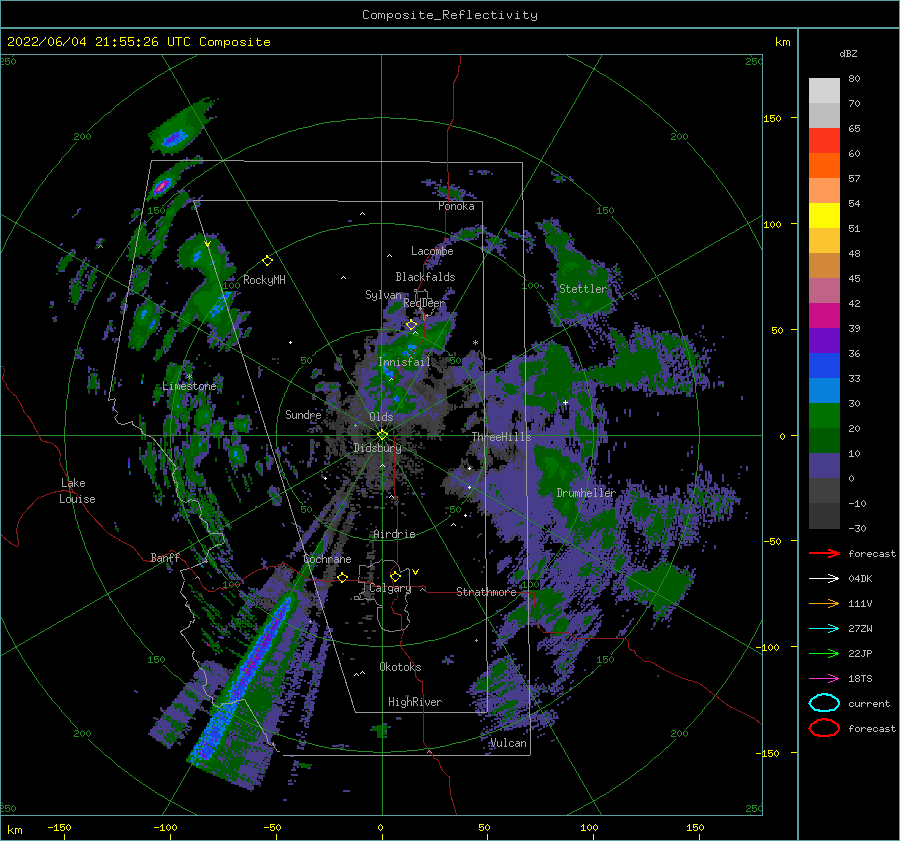
Task: Click the yellow diamond marker under Cochrane
Action: (343, 578)
